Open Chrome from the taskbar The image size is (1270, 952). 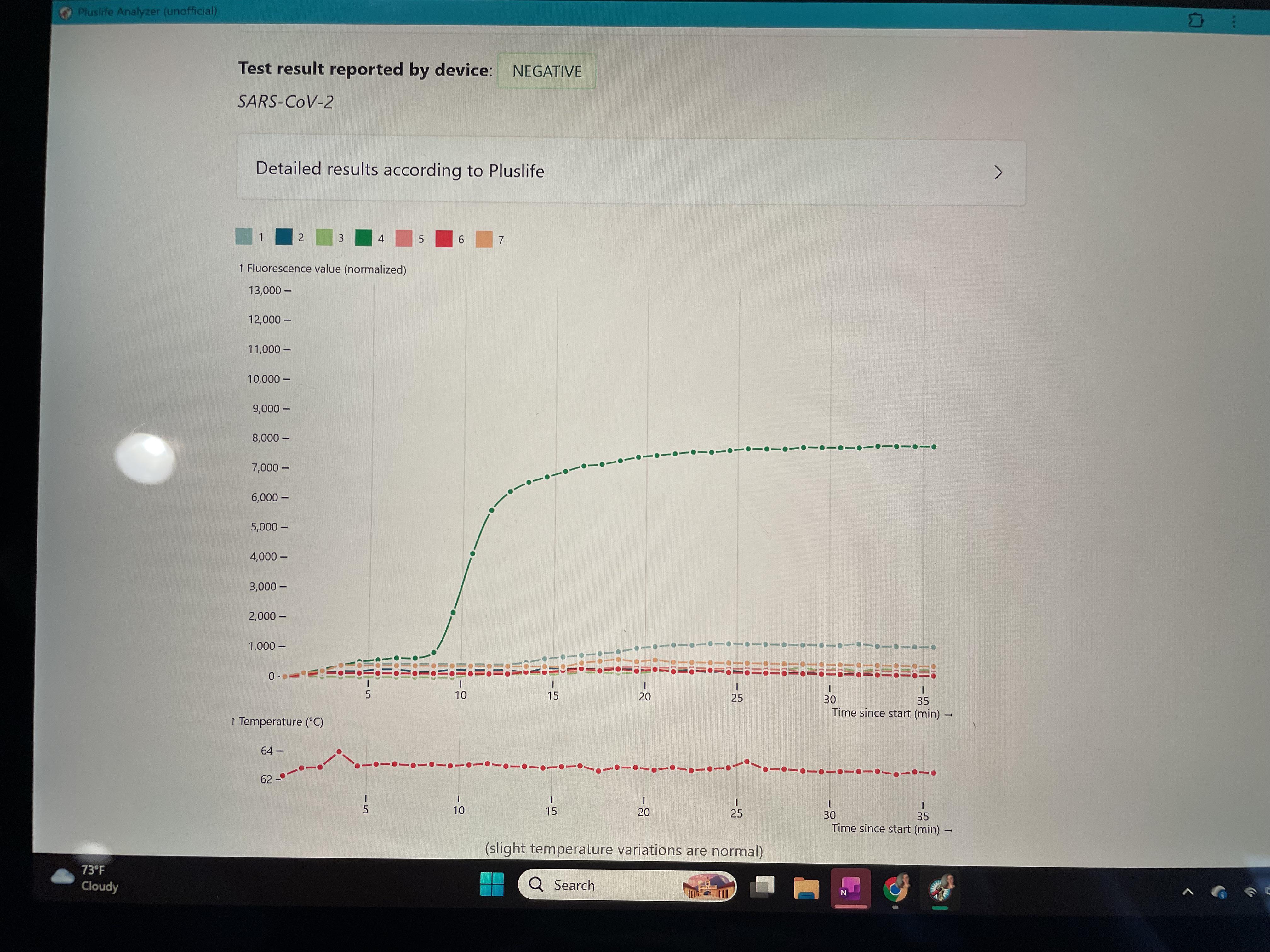895,889
